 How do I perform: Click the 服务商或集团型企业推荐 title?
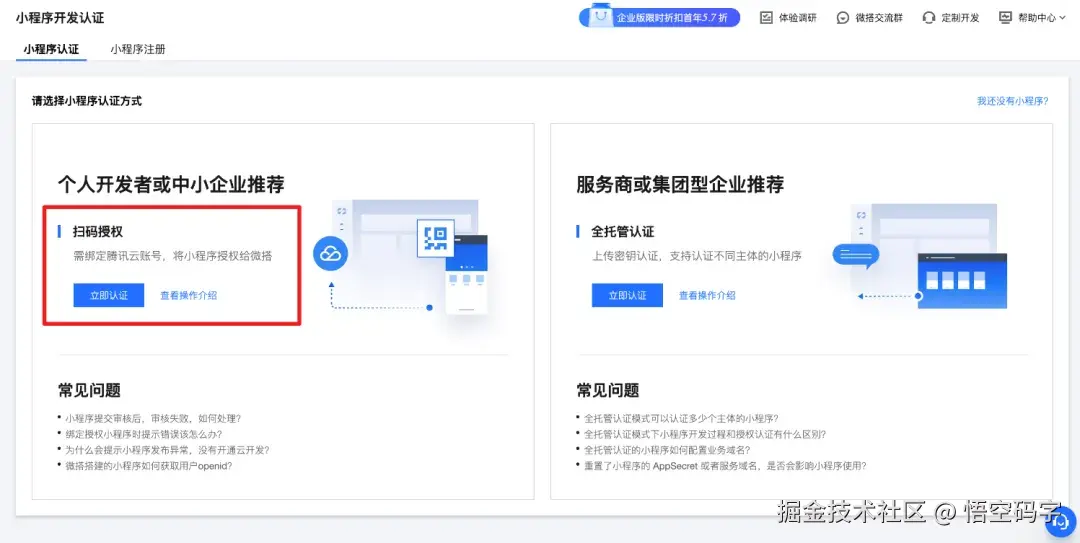click(680, 184)
